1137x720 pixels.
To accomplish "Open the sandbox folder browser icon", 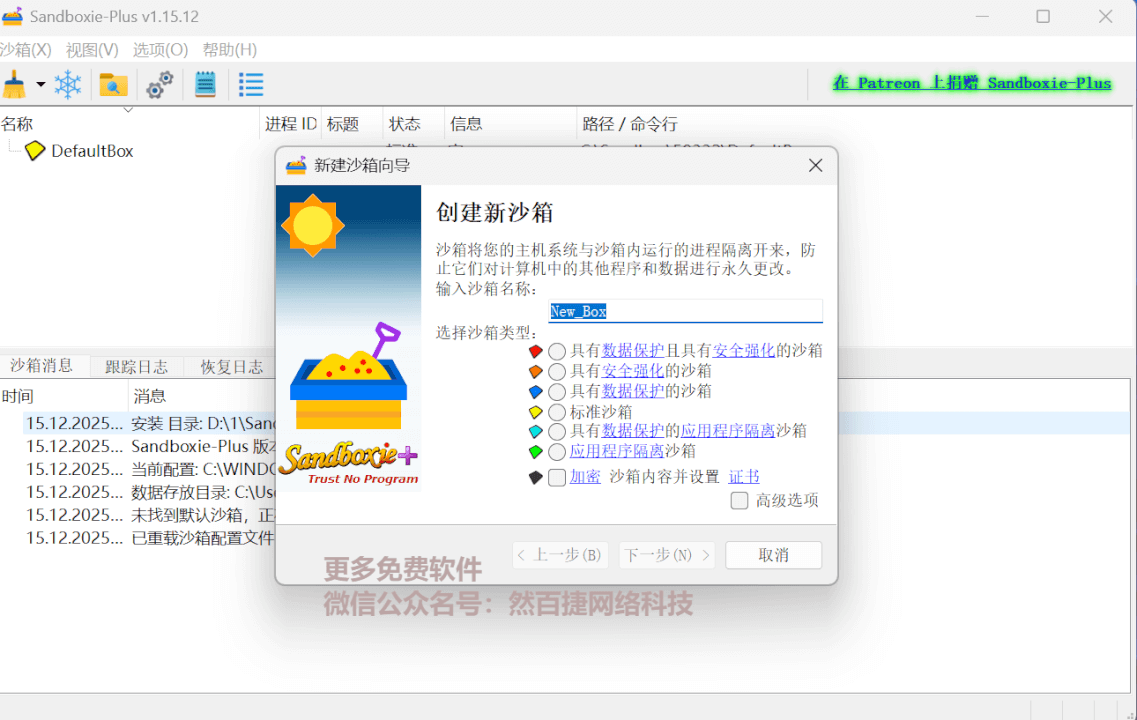I will (112, 85).
